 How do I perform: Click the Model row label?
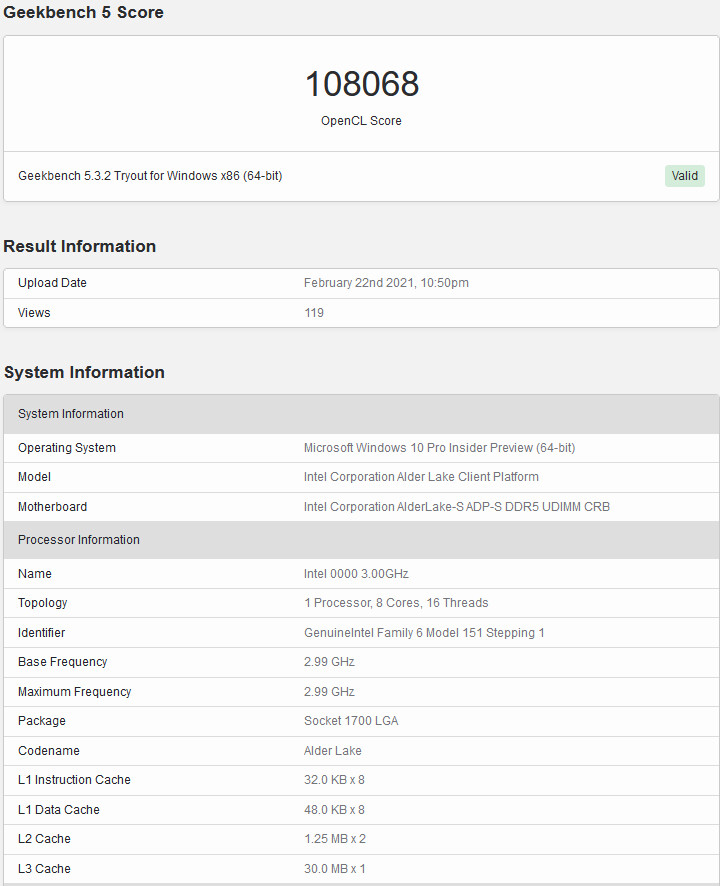pos(34,477)
